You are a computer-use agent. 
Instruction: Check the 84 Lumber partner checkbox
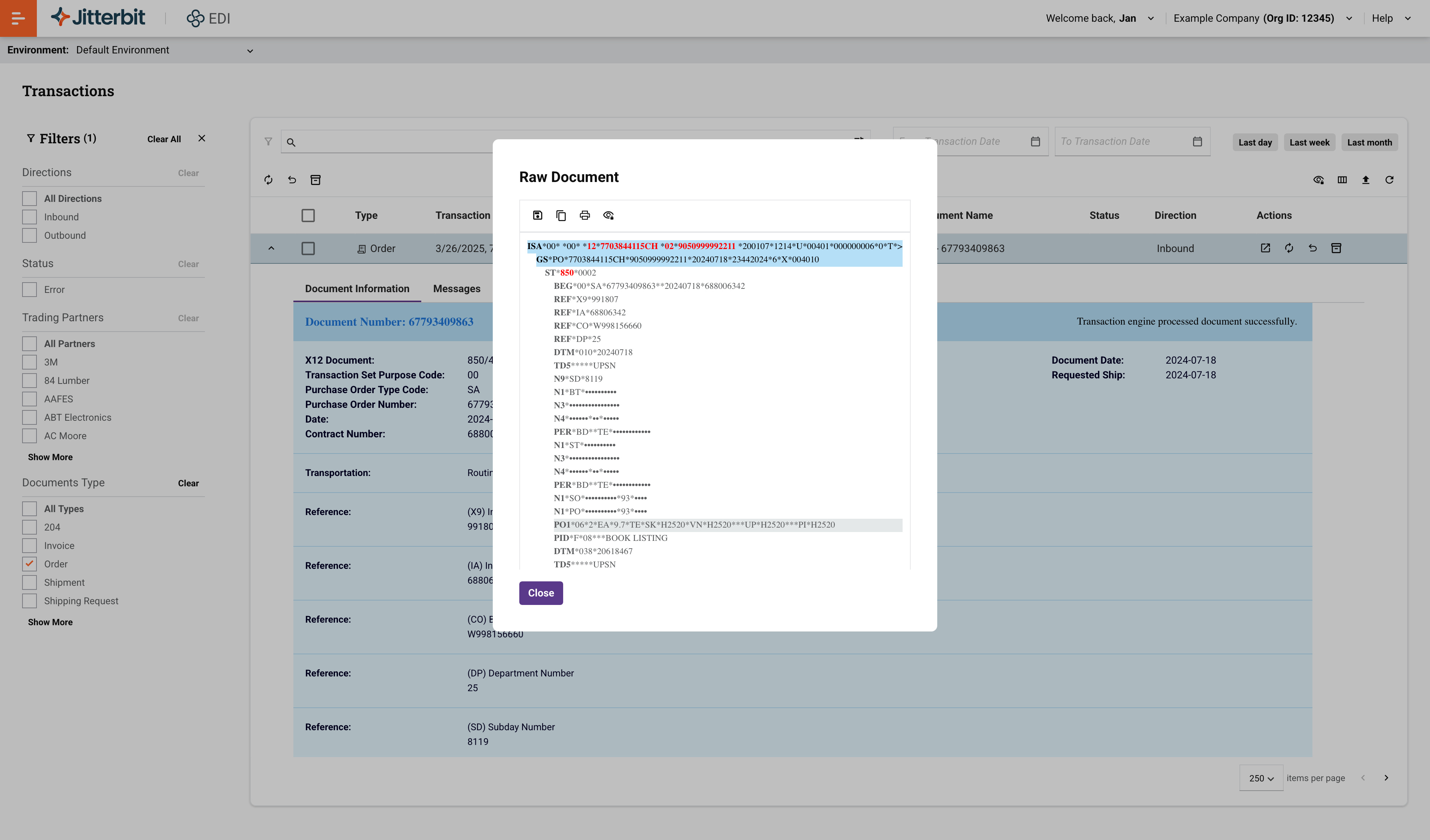pyautogui.click(x=29, y=381)
